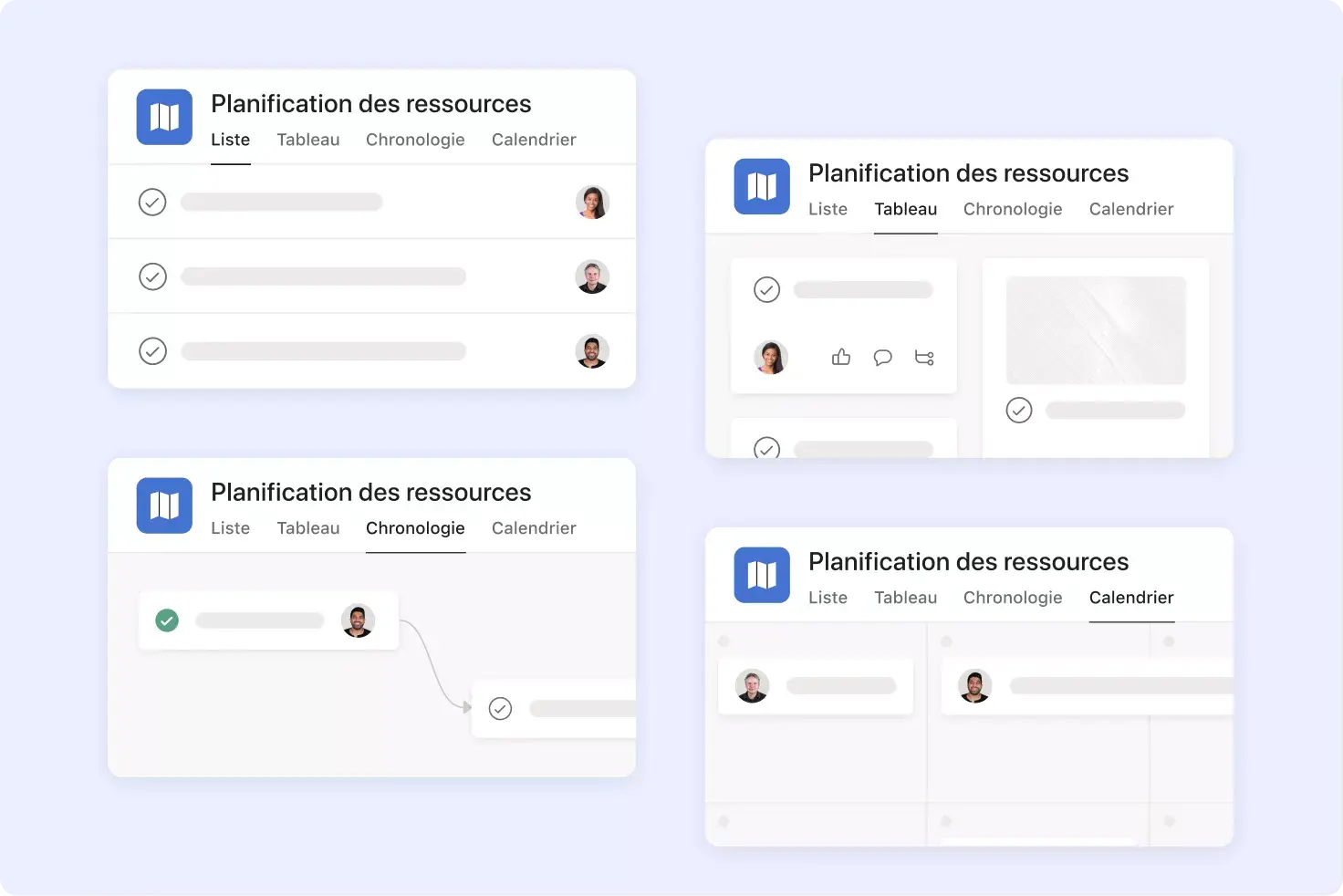Screen dimensions: 1343x896
Task: Click the blue project icon on the top-left card
Action: (164, 117)
